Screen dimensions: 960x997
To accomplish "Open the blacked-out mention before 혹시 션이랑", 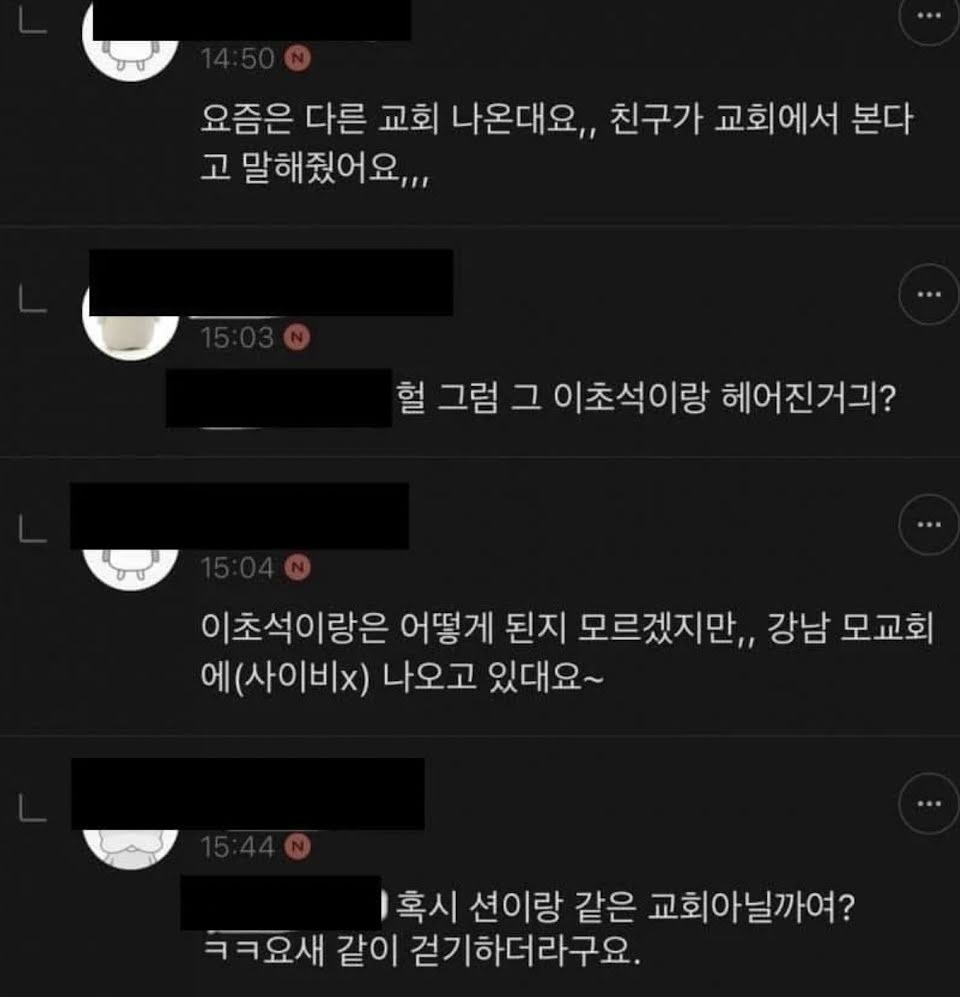I will coord(281,903).
